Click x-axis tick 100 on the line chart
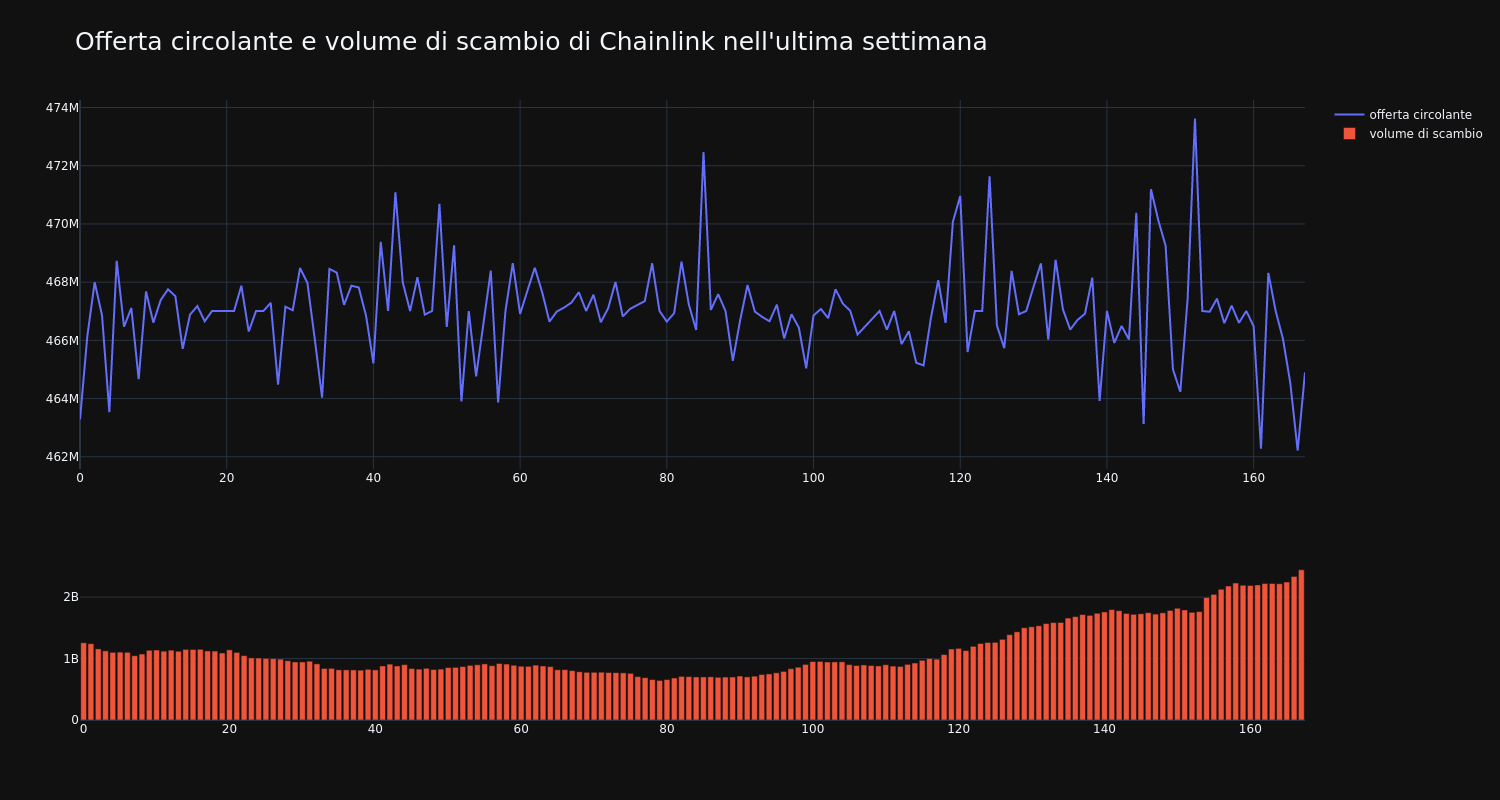Viewport: 1500px width, 800px height. [x=813, y=478]
